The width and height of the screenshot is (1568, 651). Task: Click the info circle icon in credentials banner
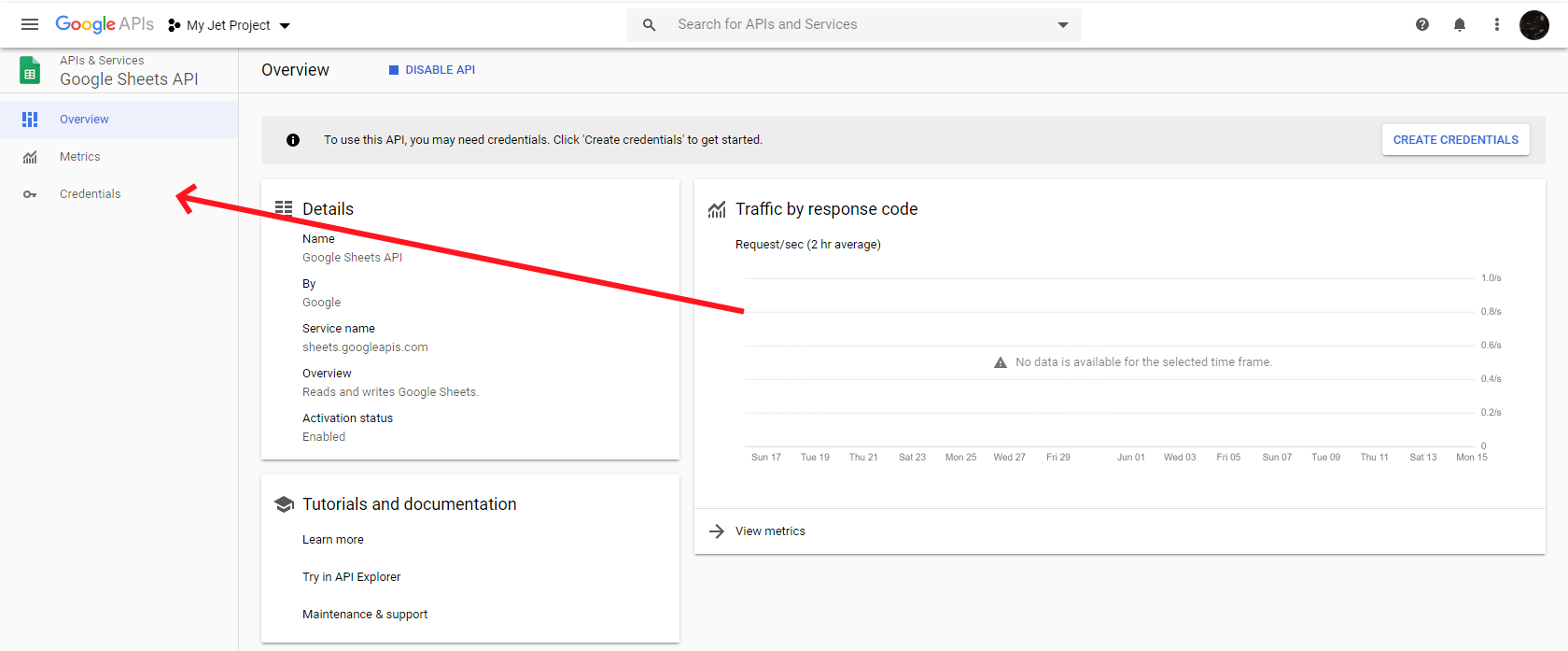[x=293, y=140]
